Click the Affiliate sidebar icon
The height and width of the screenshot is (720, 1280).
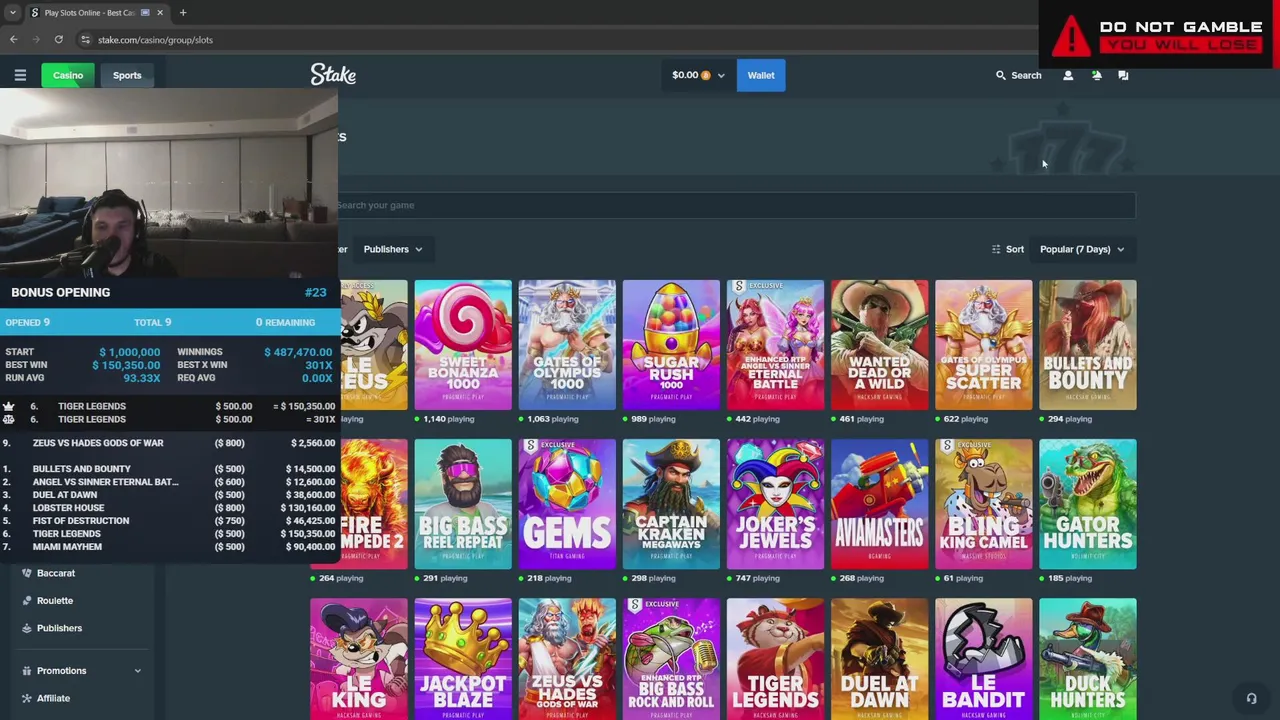[x=27, y=698]
